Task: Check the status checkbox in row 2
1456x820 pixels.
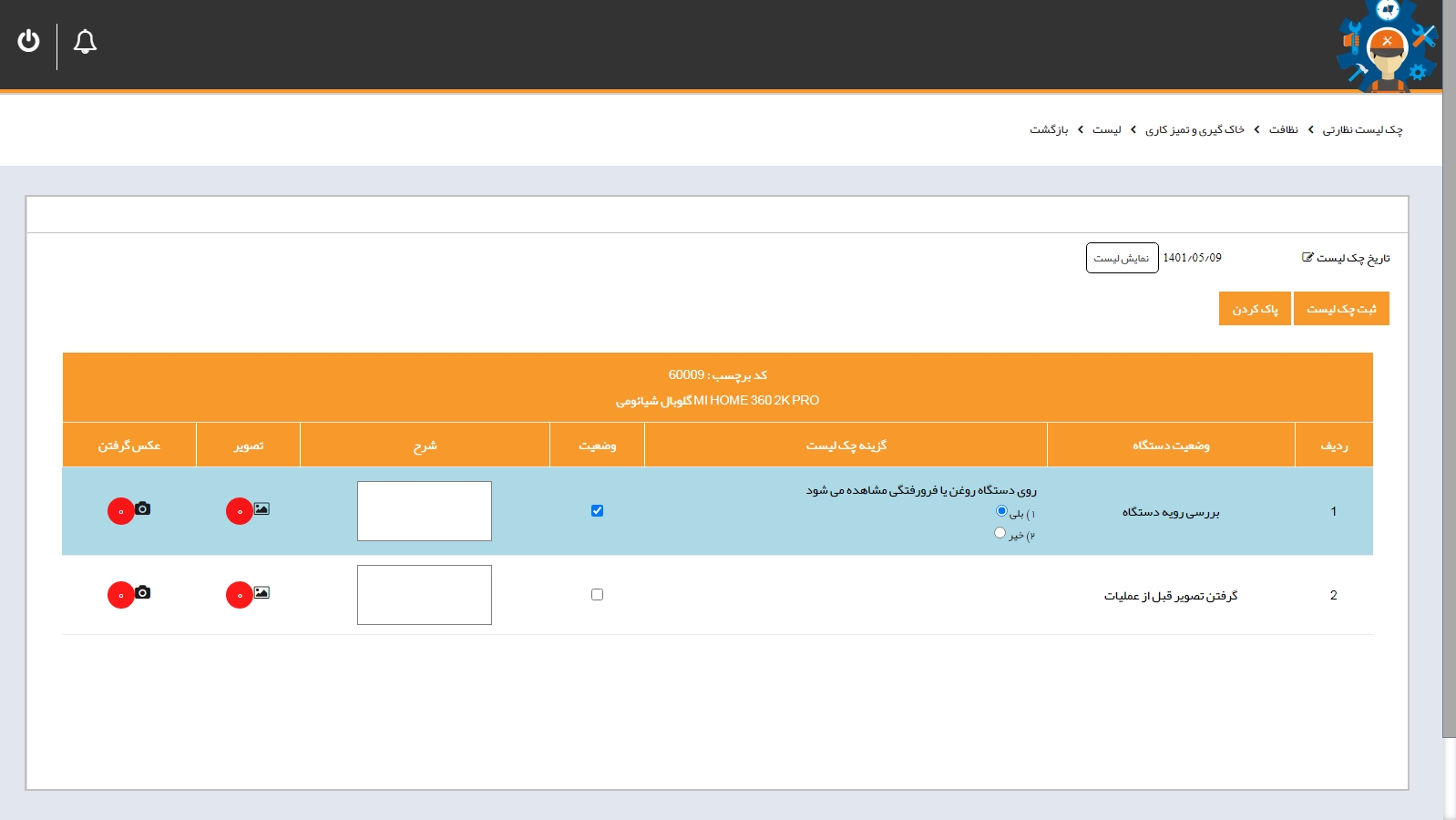Action: tap(597, 595)
